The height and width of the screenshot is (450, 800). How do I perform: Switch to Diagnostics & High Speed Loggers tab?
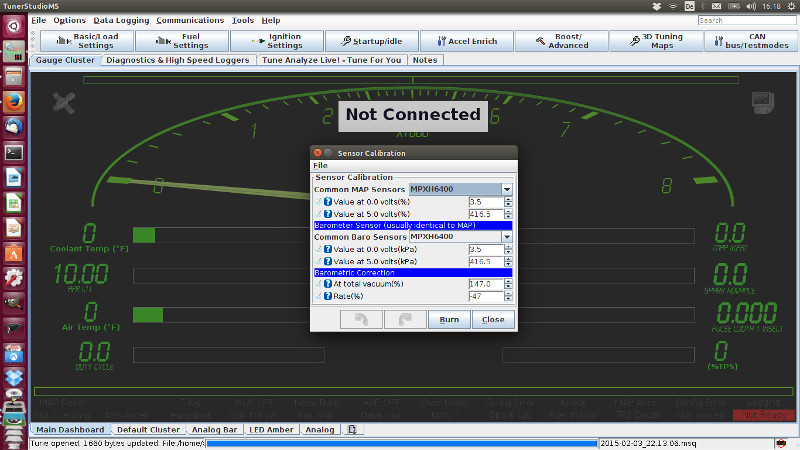(x=177, y=60)
